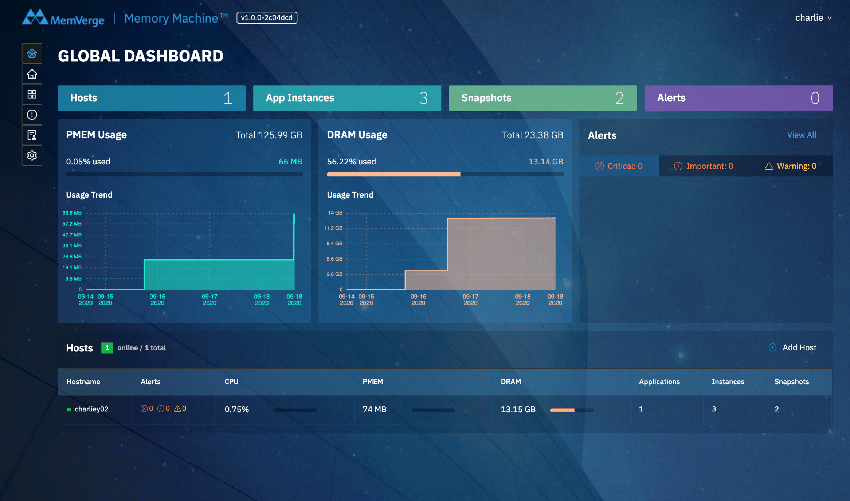This screenshot has height=501, width=850.
Task: Click charliey02 CPU usage bar
Action: (x=295, y=410)
